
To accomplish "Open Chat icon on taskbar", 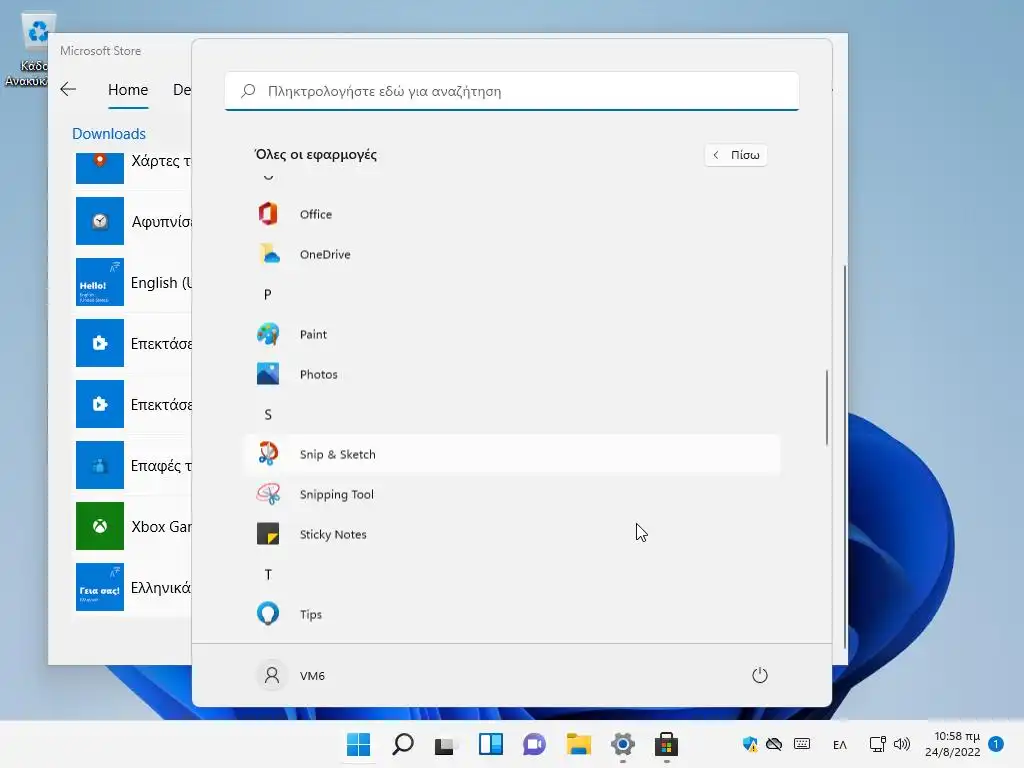I will (535, 744).
